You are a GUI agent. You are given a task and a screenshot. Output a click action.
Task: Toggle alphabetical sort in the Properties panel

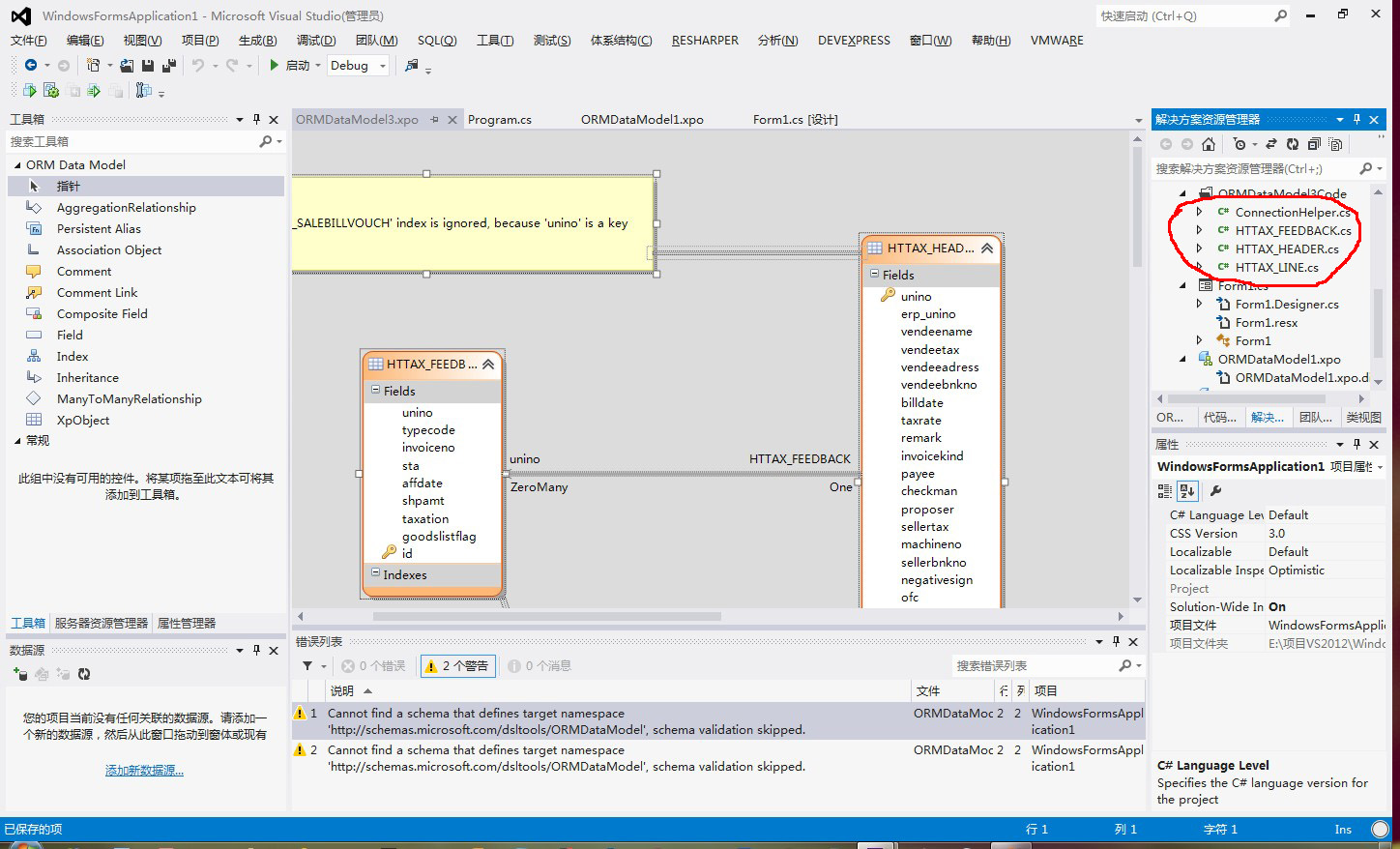click(x=1187, y=491)
